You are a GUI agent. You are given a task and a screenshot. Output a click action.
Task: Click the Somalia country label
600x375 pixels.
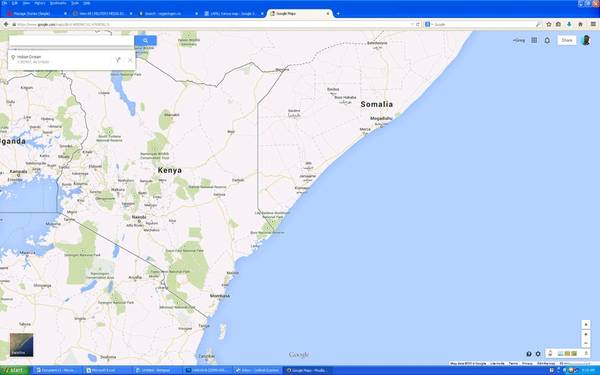(x=377, y=104)
